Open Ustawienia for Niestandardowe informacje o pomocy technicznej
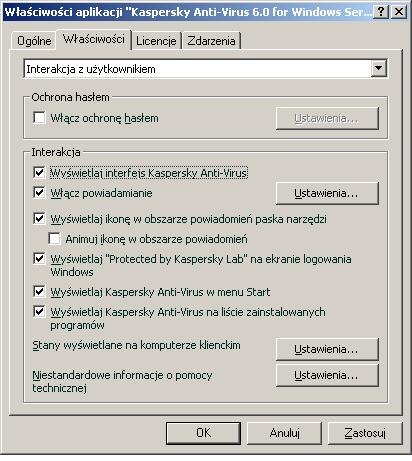The width and height of the screenshot is (412, 461). tap(327, 375)
